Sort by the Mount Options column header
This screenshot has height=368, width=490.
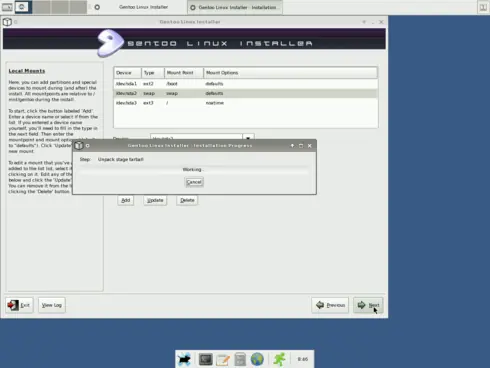click(x=290, y=73)
